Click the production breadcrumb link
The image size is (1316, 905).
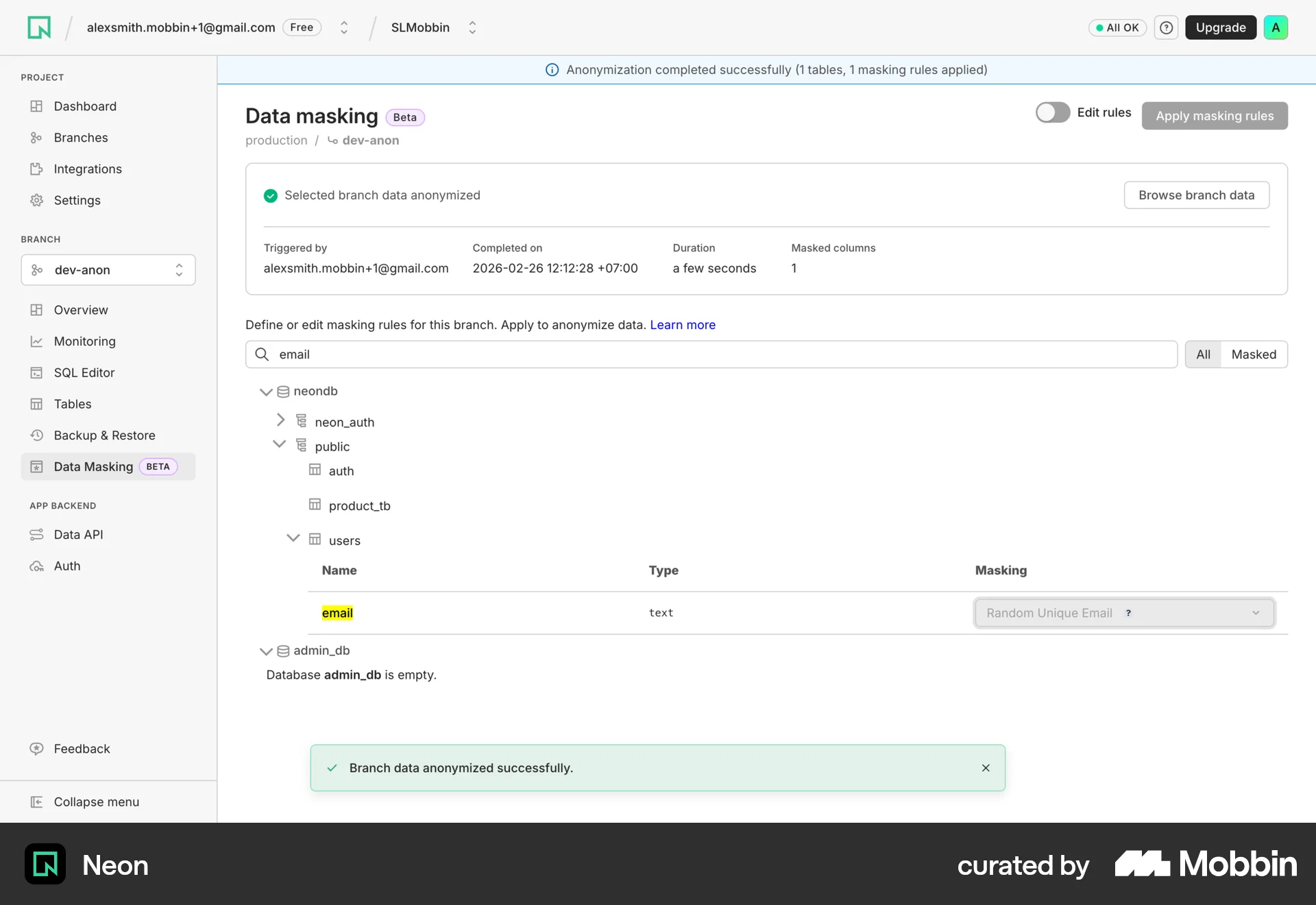(276, 141)
